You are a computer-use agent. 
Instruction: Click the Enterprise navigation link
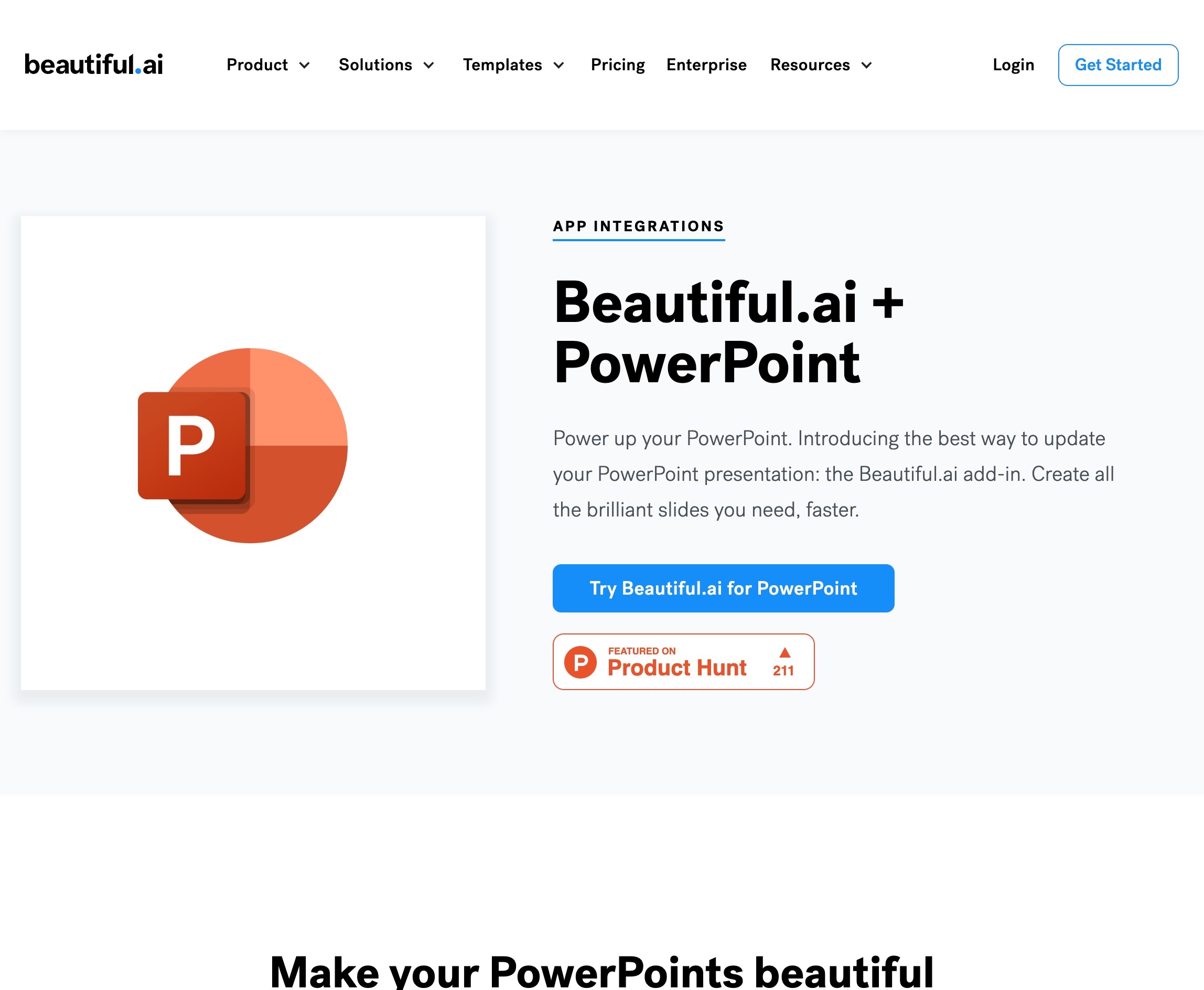706,65
